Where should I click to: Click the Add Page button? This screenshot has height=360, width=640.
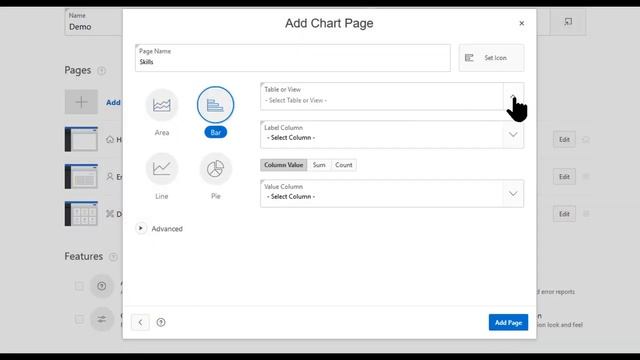pyautogui.click(x=508, y=322)
